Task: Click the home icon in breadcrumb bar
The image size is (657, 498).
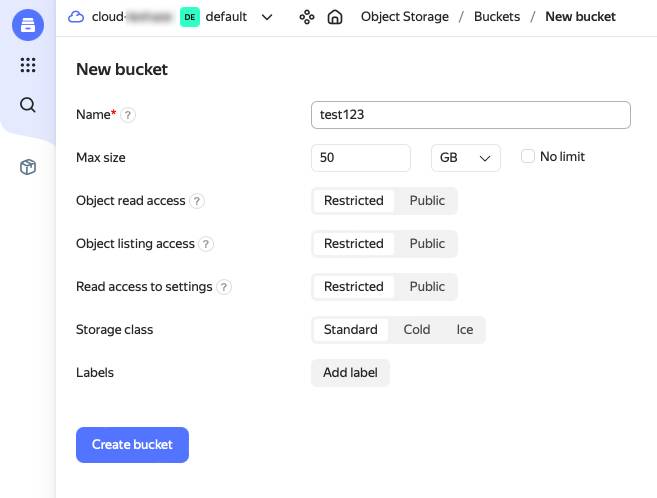Action: [335, 17]
